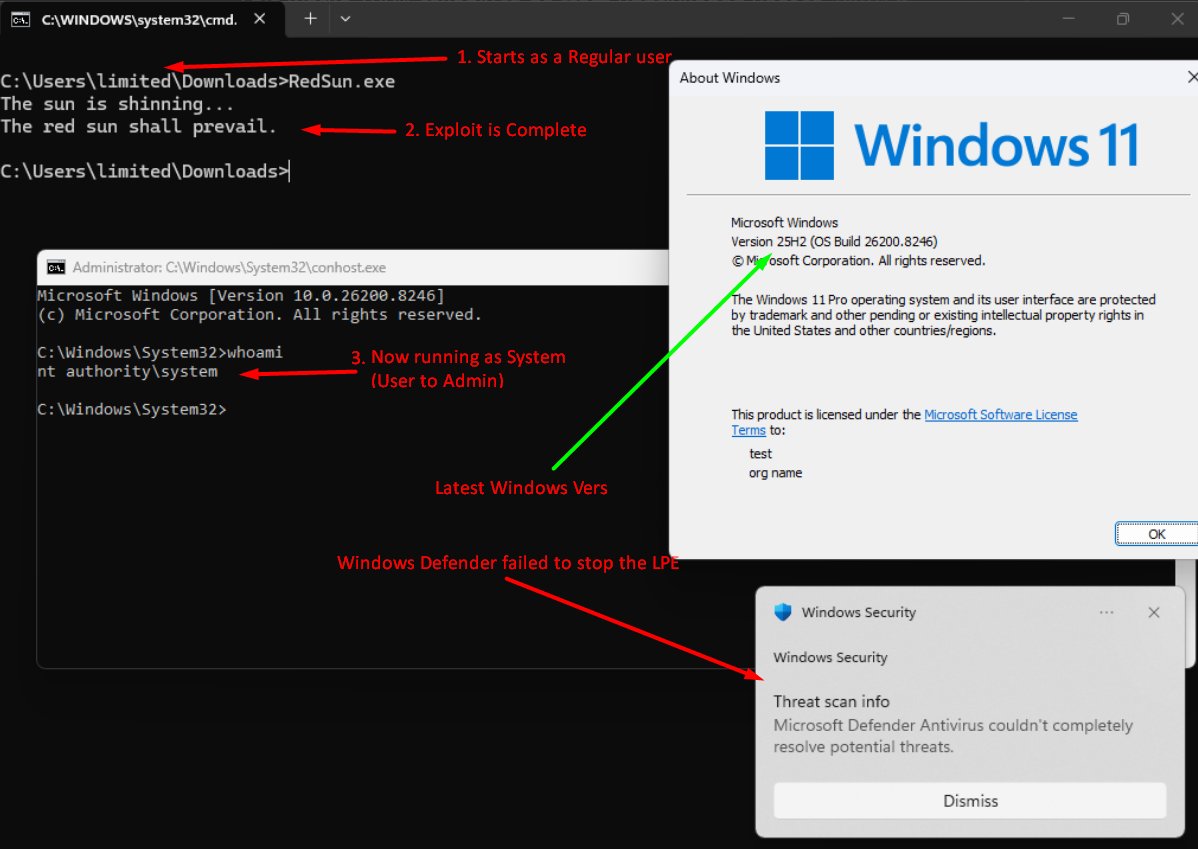
Task: Click OK in About Windows dialog
Action: [x=1156, y=534]
